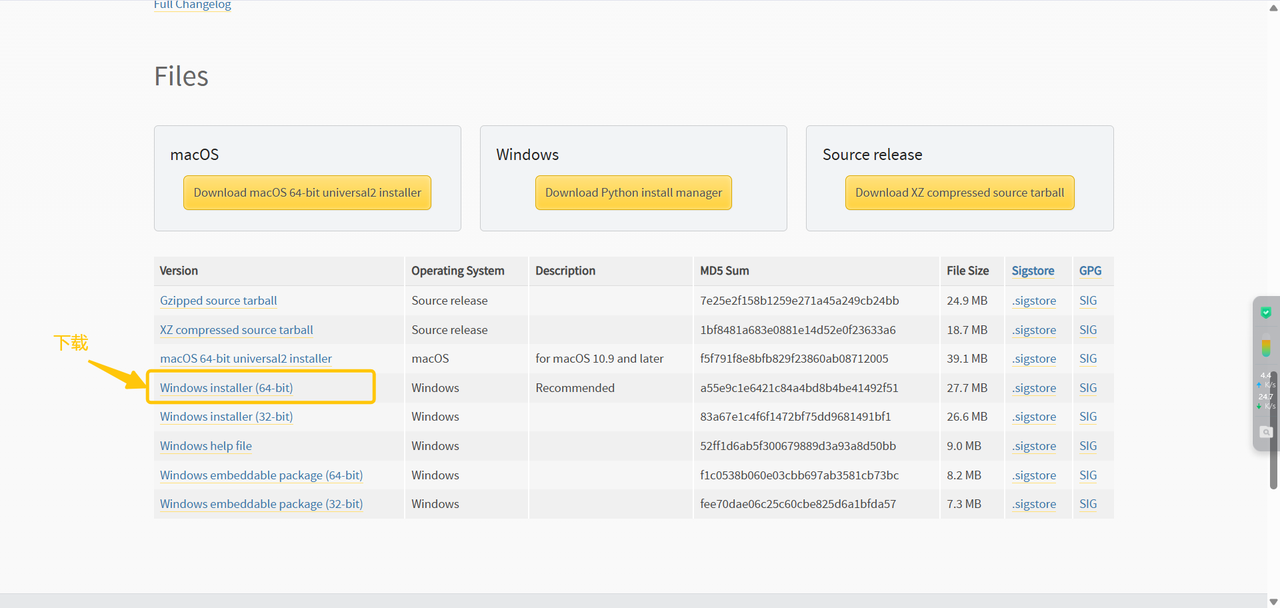
Task: Click the search icon in floating widget
Action: 1266,432
